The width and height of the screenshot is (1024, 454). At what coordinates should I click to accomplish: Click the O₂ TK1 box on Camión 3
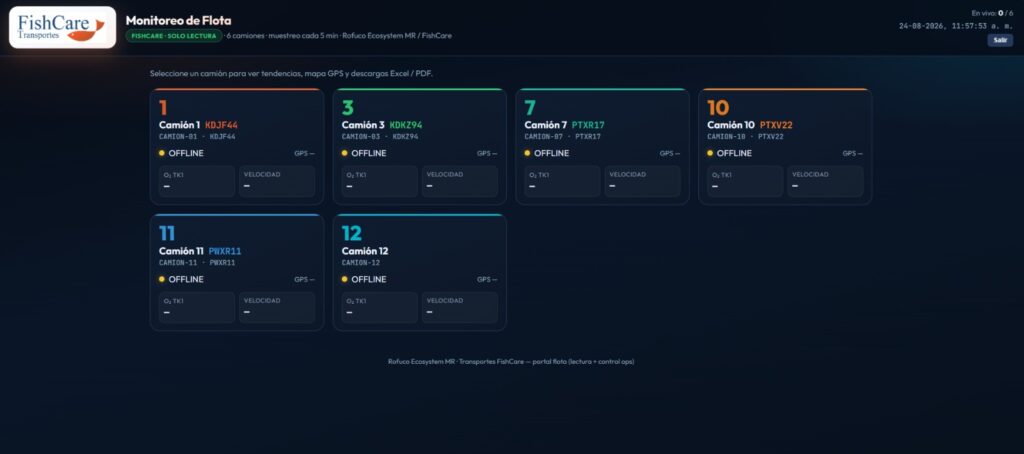click(379, 181)
